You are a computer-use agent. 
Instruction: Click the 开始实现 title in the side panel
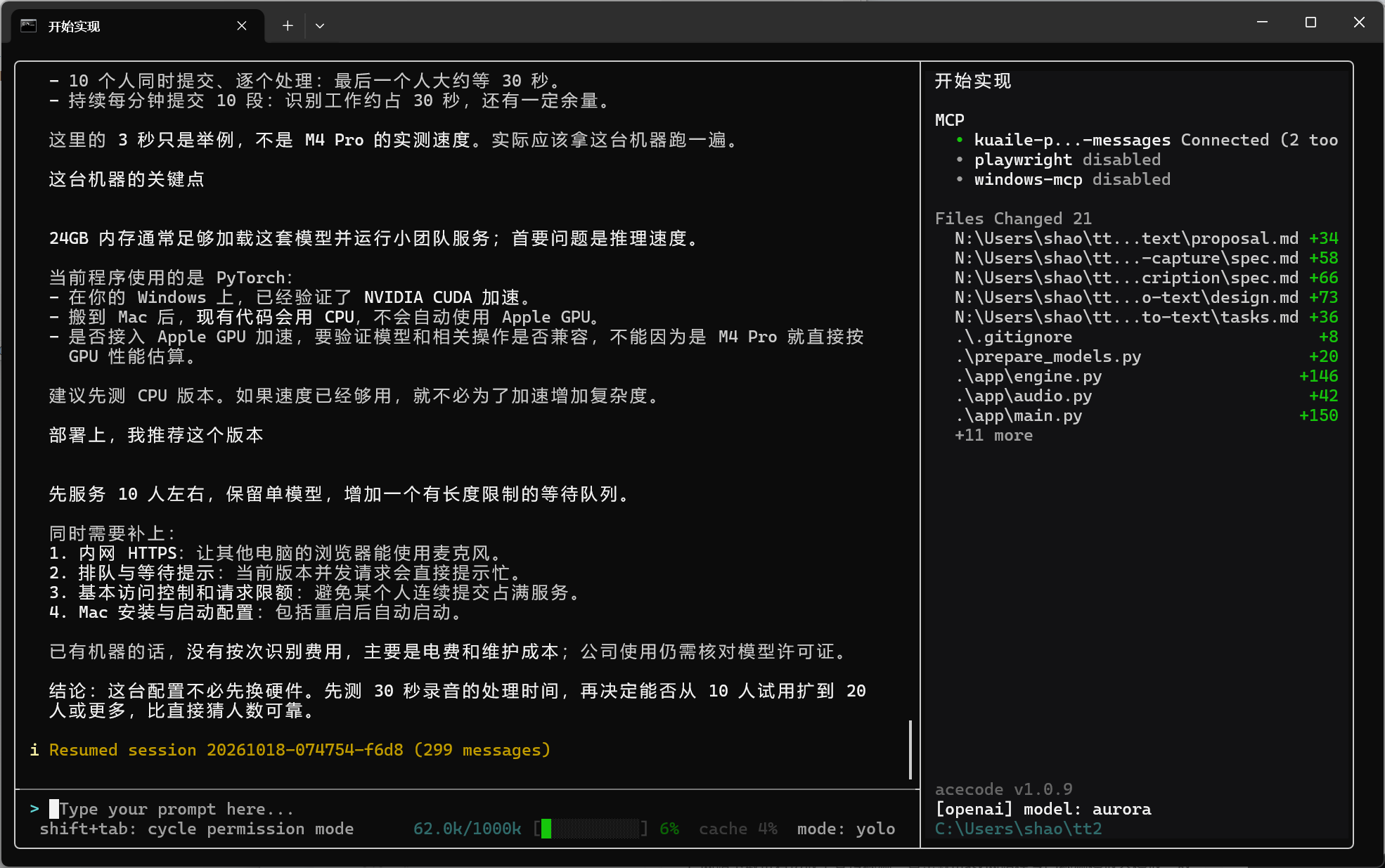[973, 81]
